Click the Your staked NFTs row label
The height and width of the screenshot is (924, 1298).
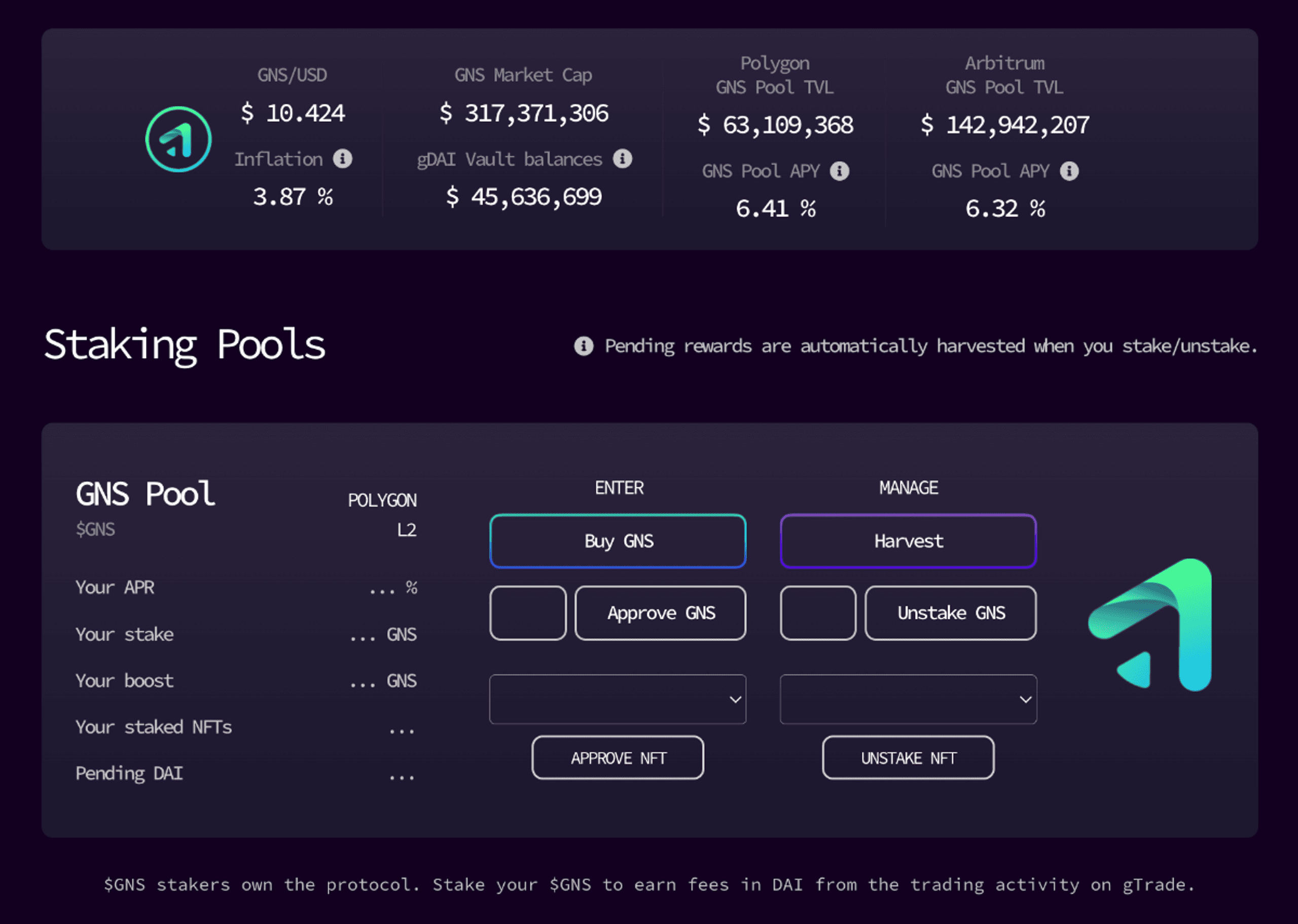[154, 727]
